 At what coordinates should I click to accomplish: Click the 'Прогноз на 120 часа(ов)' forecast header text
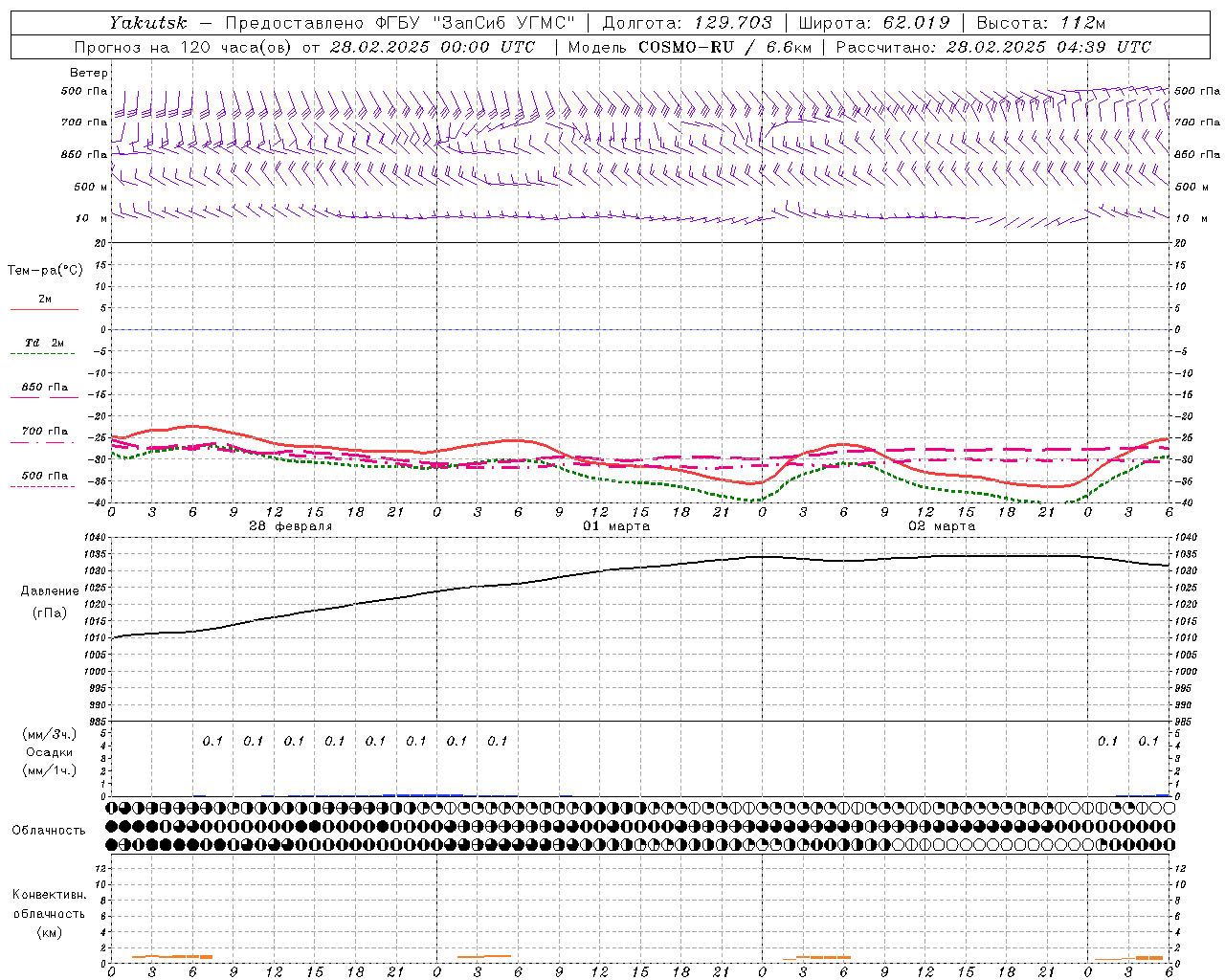183,47
